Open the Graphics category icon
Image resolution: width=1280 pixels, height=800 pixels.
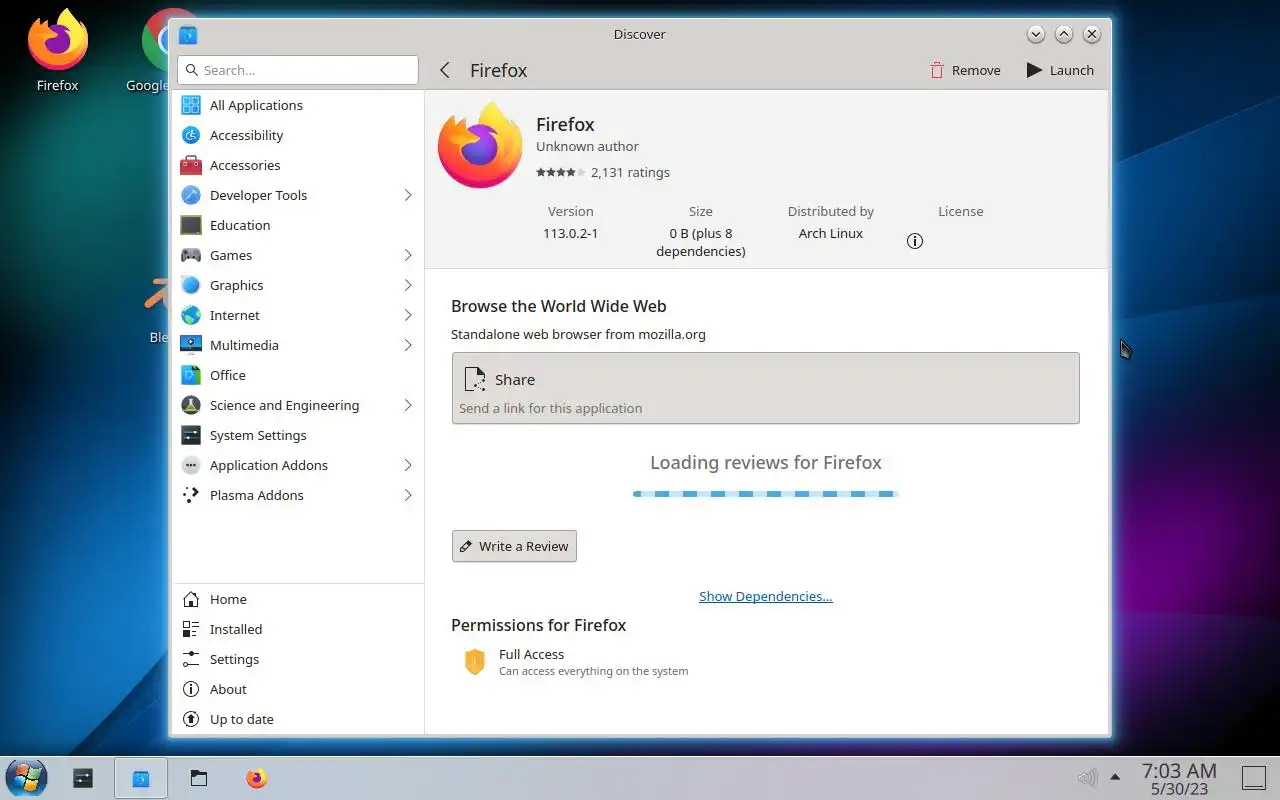tap(191, 285)
